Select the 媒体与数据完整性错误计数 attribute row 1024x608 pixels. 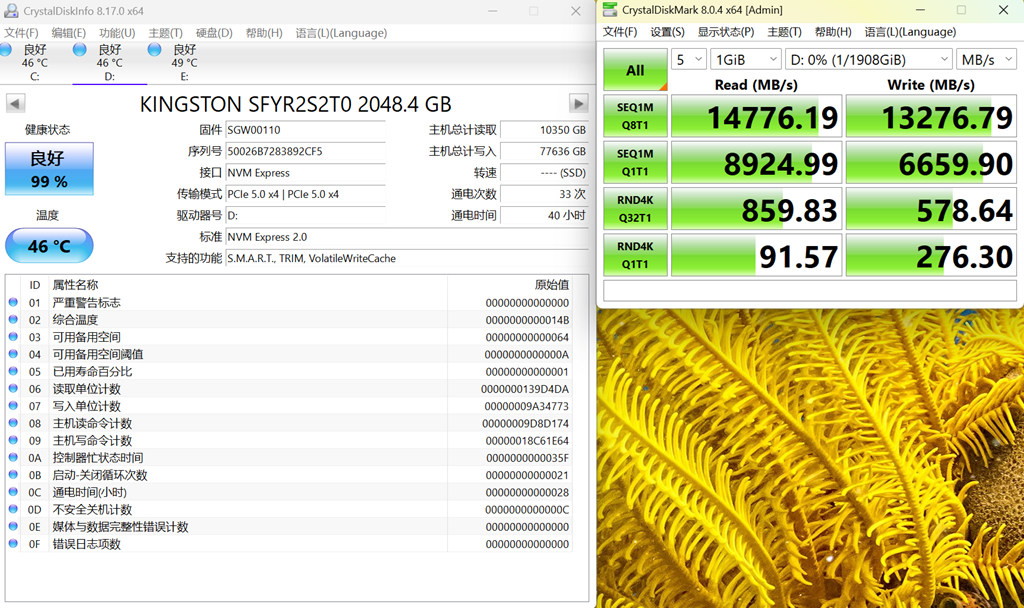tap(289, 526)
